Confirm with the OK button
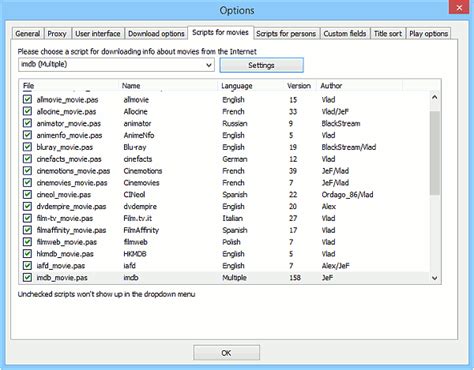Screen dimensions: 474x370 pos(226,353)
